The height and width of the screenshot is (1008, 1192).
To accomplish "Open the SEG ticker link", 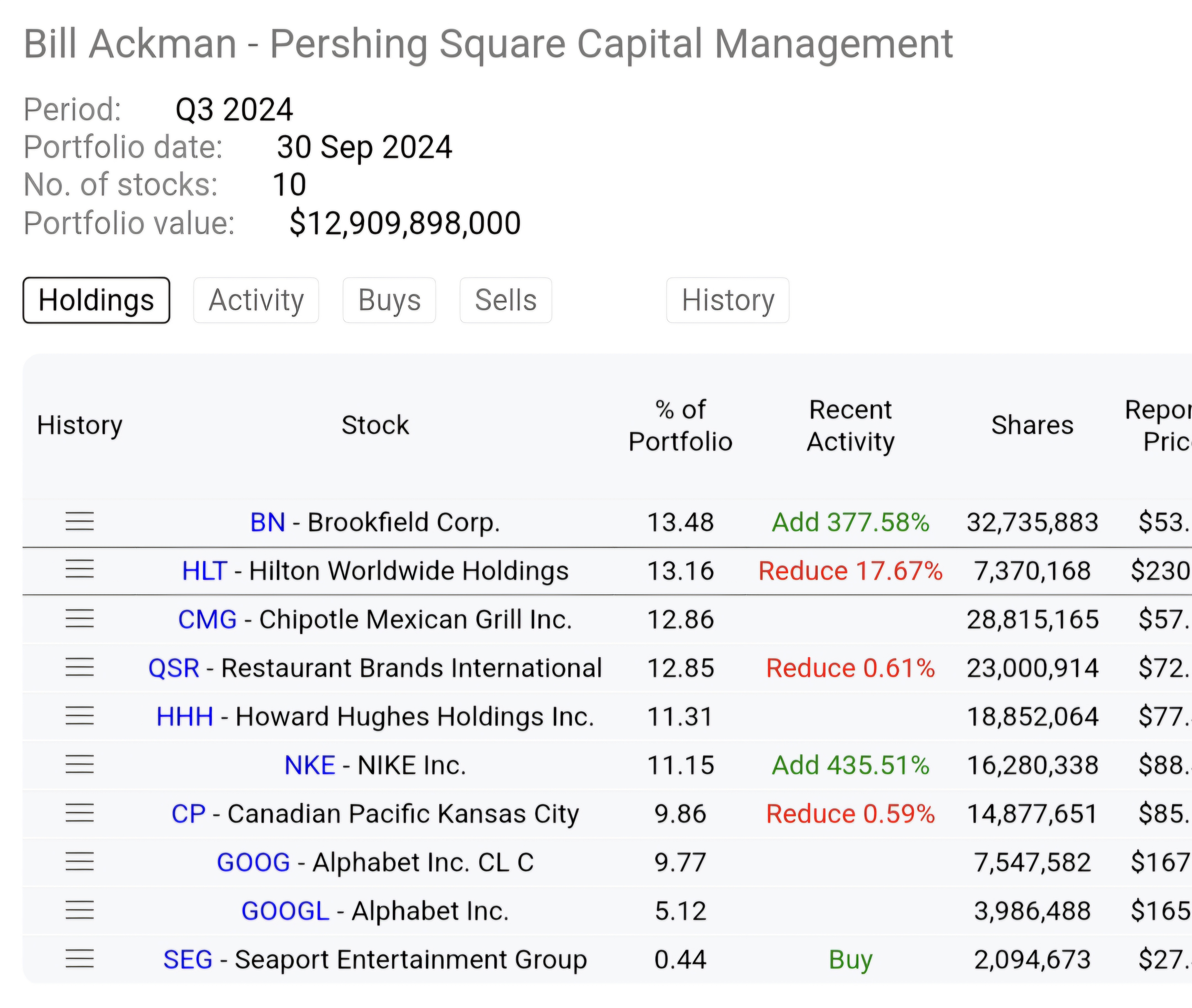I will [x=187, y=959].
